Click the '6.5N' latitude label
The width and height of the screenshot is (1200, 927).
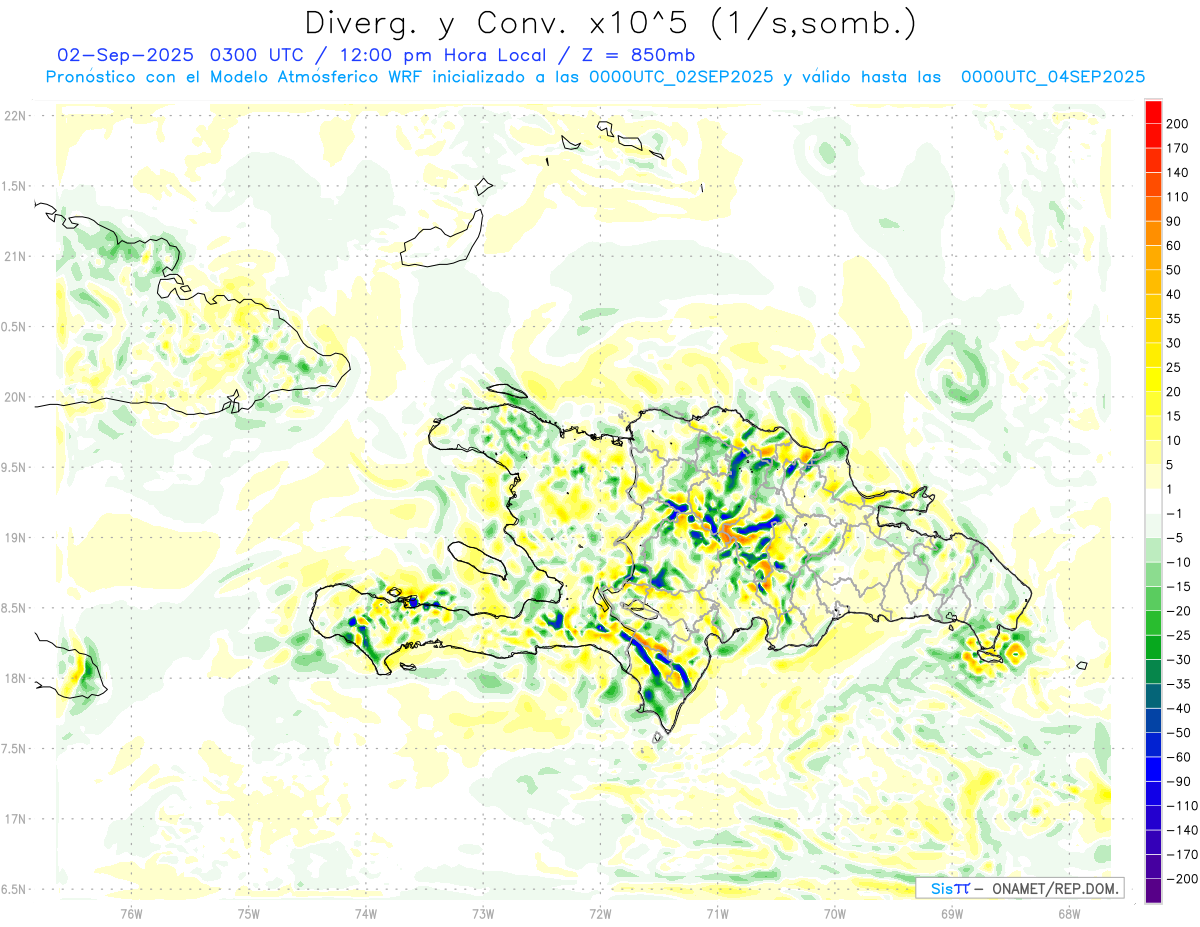coord(14,889)
